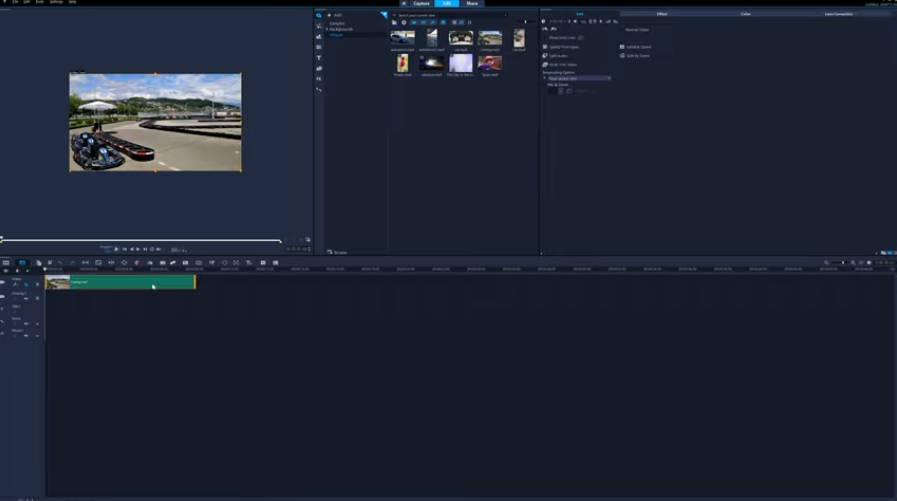Click Fit project in timeline window icon

(x=861, y=263)
